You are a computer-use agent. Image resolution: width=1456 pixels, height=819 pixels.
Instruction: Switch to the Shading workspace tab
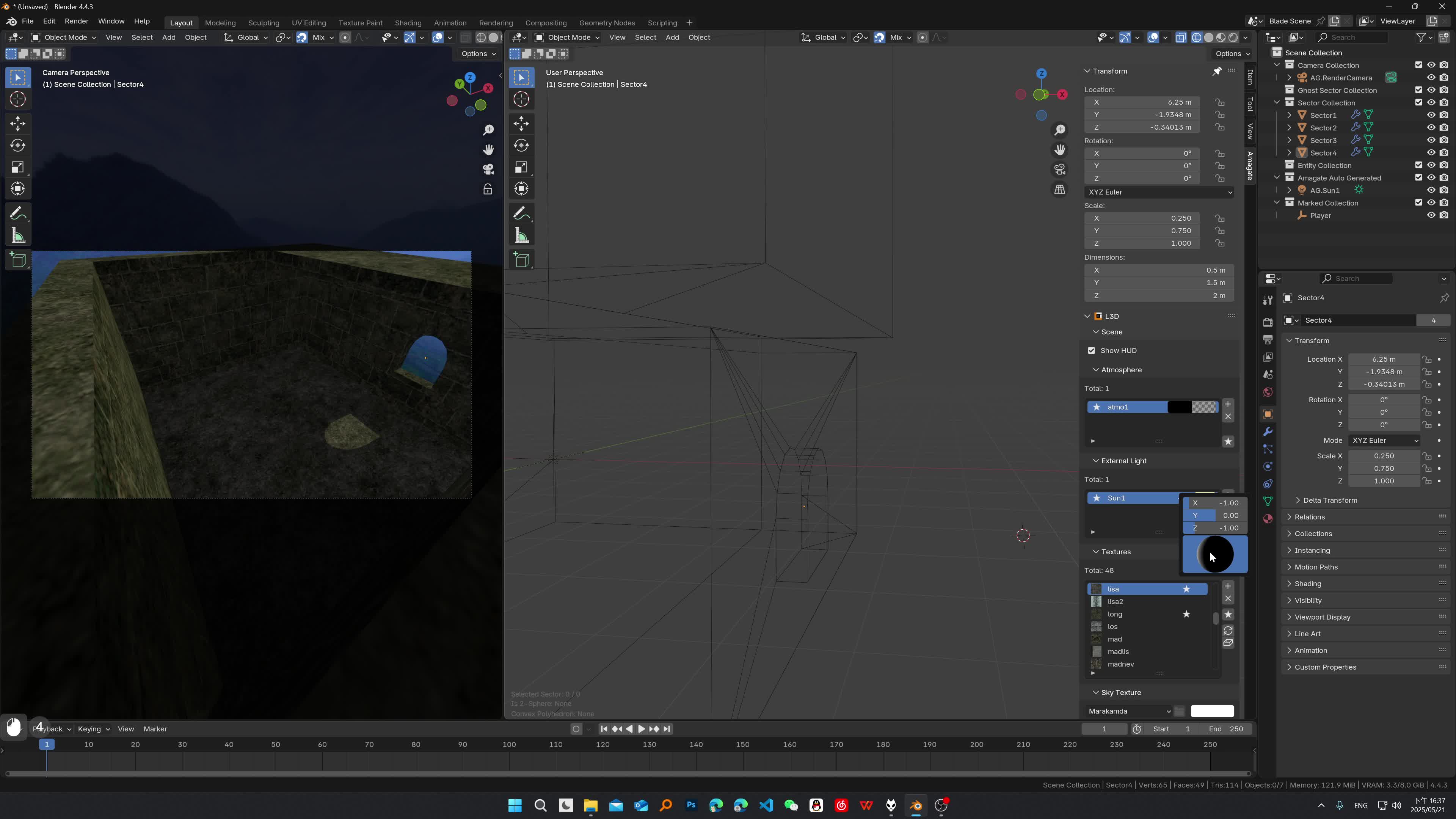click(408, 23)
